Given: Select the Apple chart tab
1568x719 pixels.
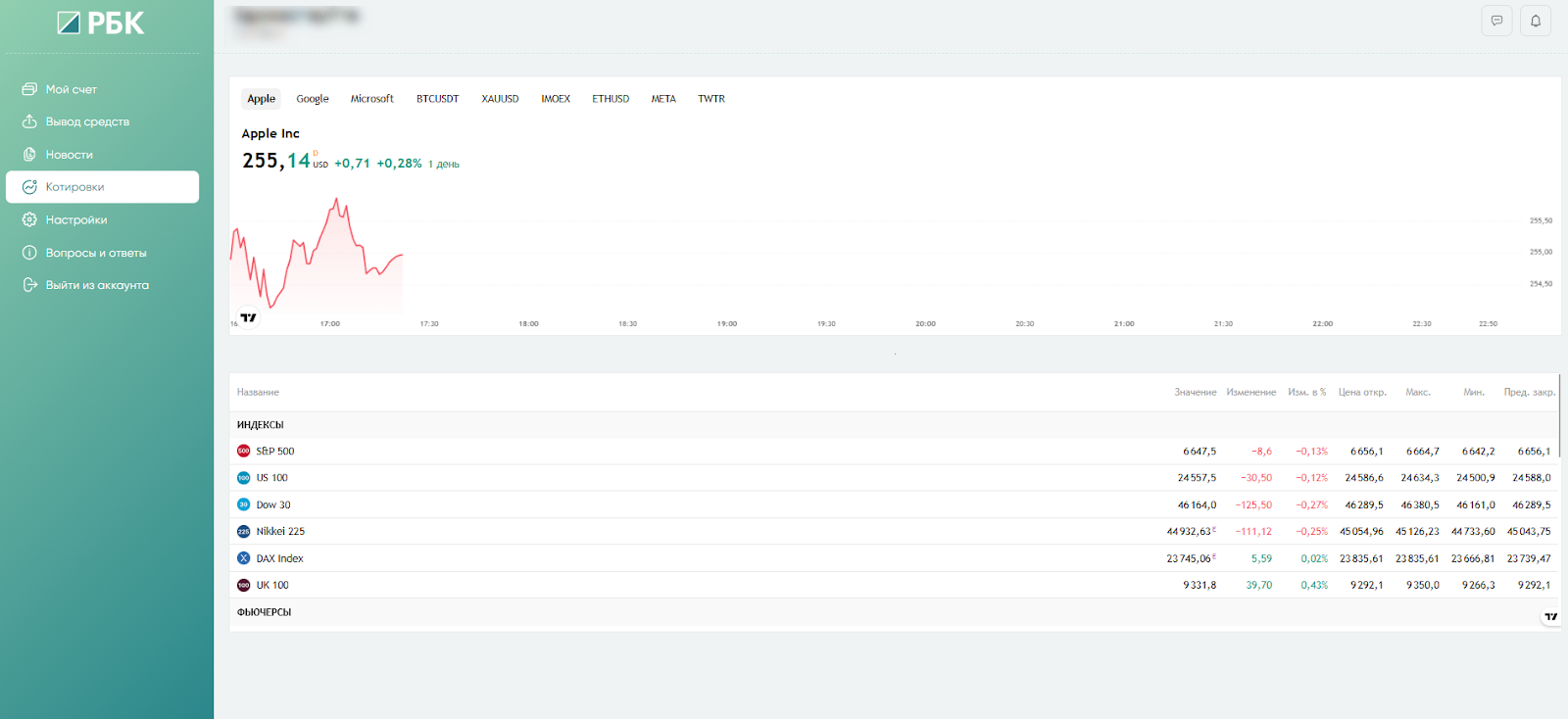Looking at the screenshot, I should 262,99.
